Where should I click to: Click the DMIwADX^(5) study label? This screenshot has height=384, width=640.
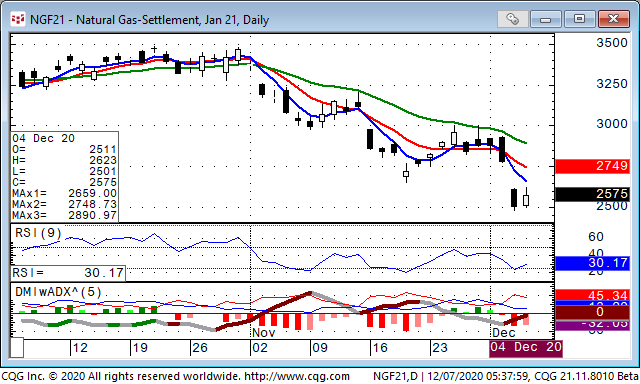click(58, 292)
